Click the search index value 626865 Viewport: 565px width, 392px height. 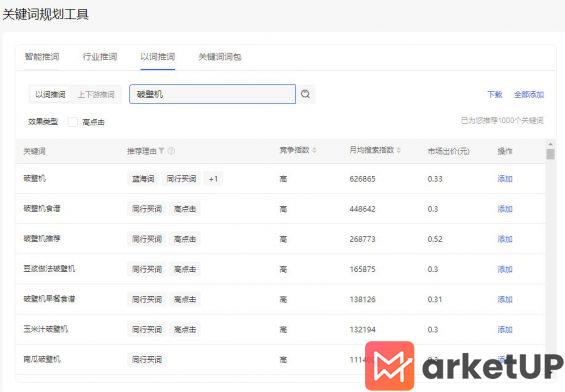(x=362, y=179)
